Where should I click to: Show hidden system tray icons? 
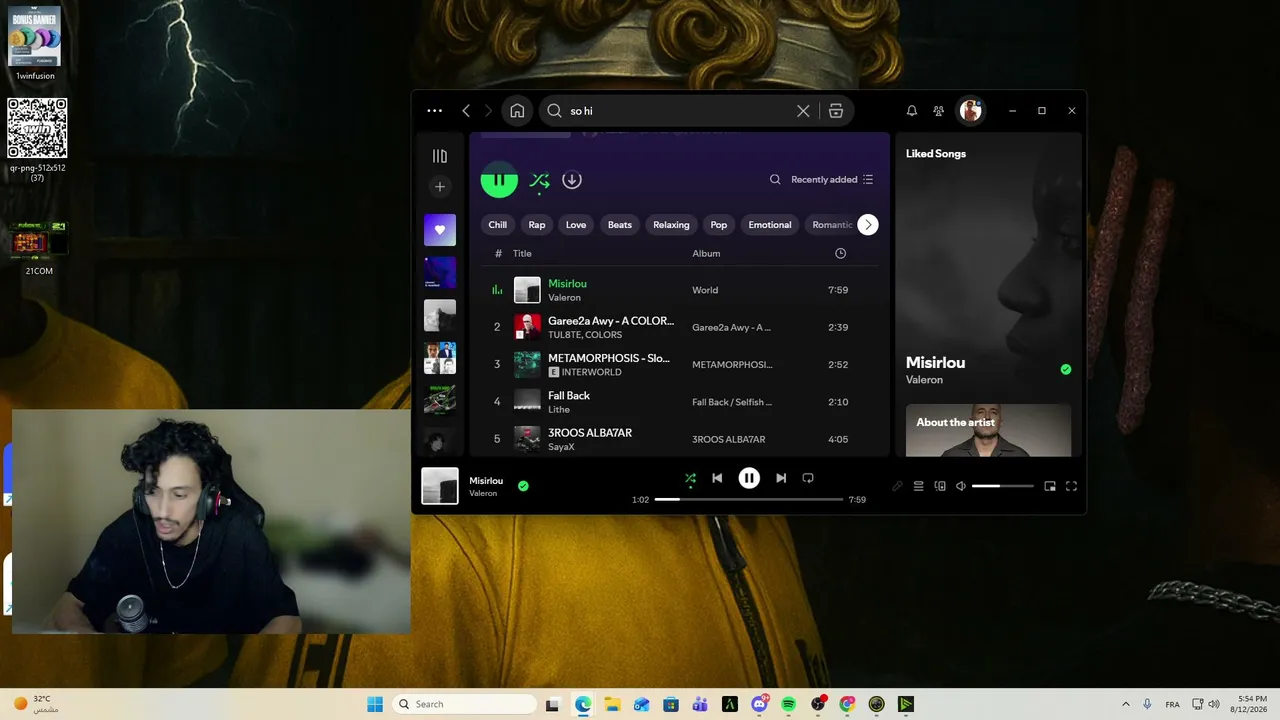1125,704
